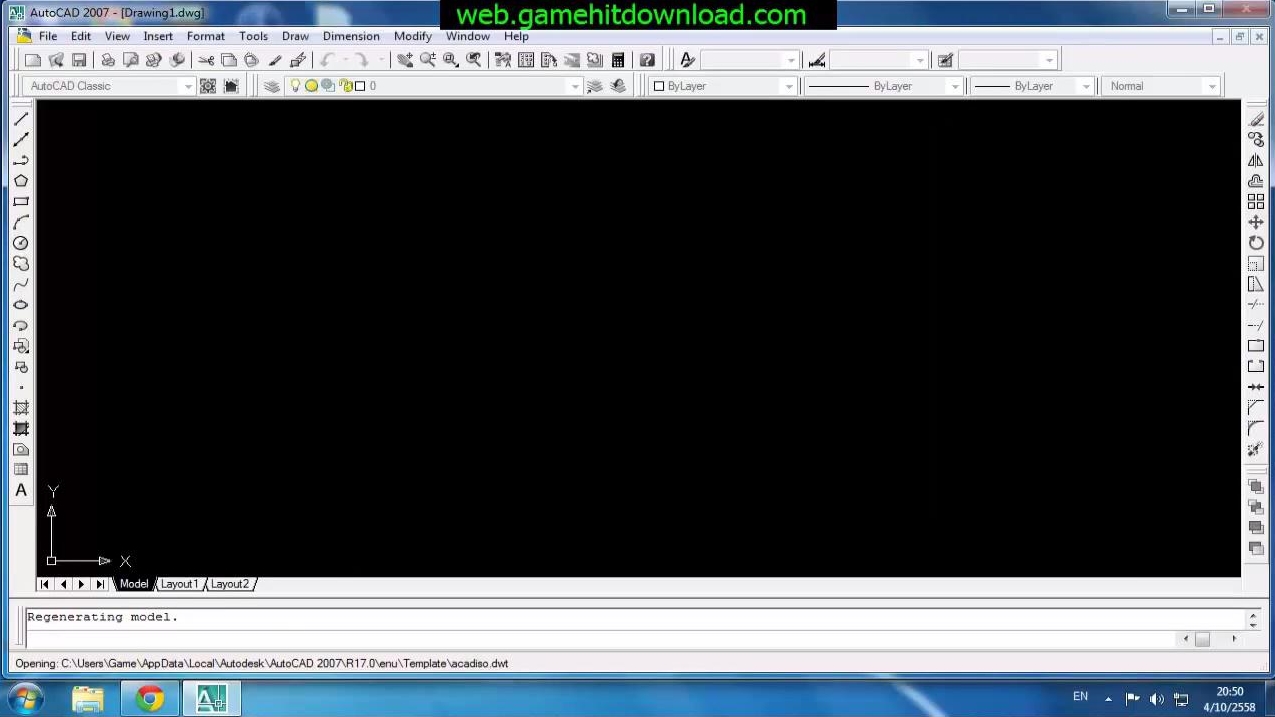Screen dimensions: 1275x717
Task: Open the Help question-mark icon
Action: 647,60
